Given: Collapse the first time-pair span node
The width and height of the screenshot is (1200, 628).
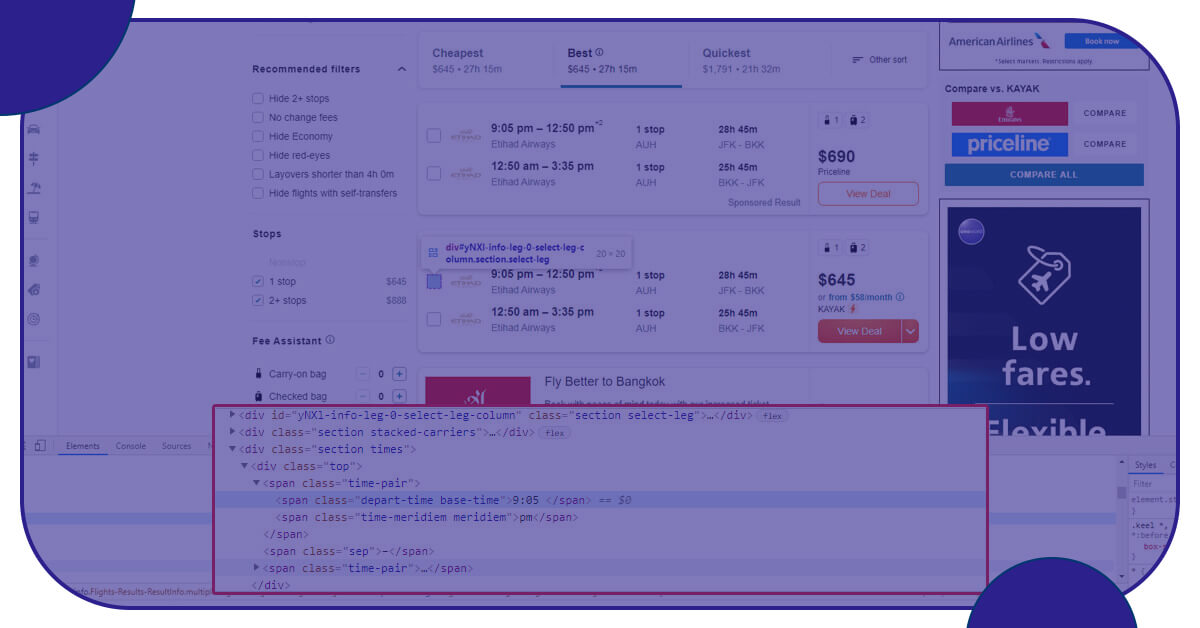Looking at the screenshot, I should 256,484.
